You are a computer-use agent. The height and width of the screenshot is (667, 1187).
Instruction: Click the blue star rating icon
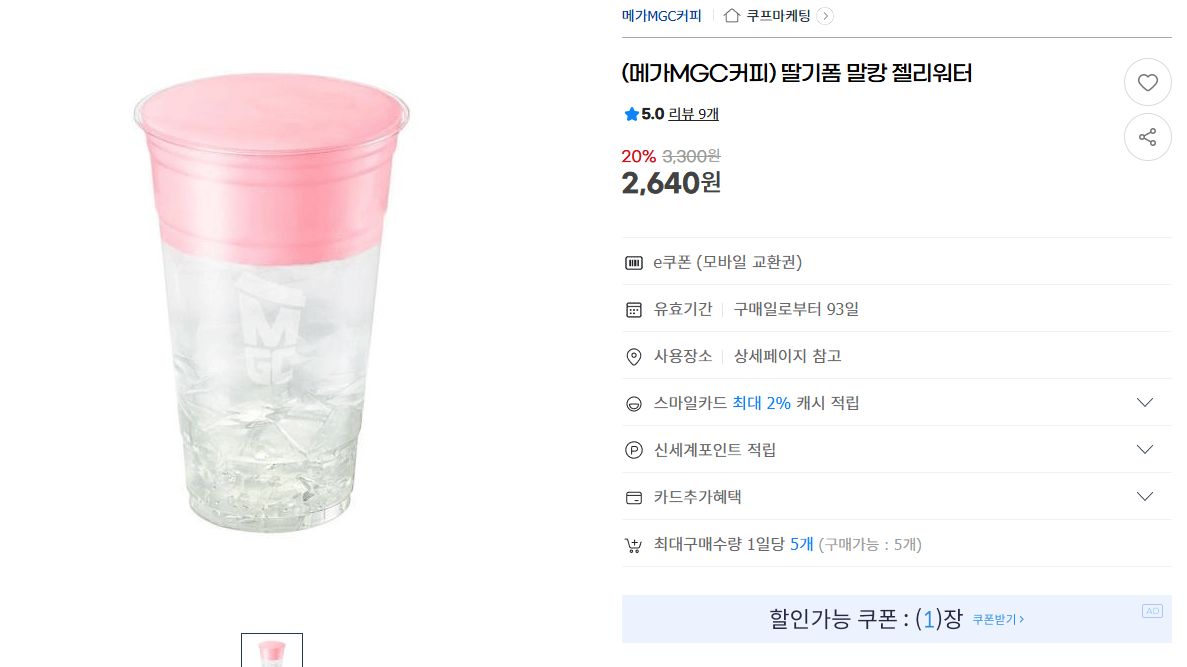tap(631, 113)
